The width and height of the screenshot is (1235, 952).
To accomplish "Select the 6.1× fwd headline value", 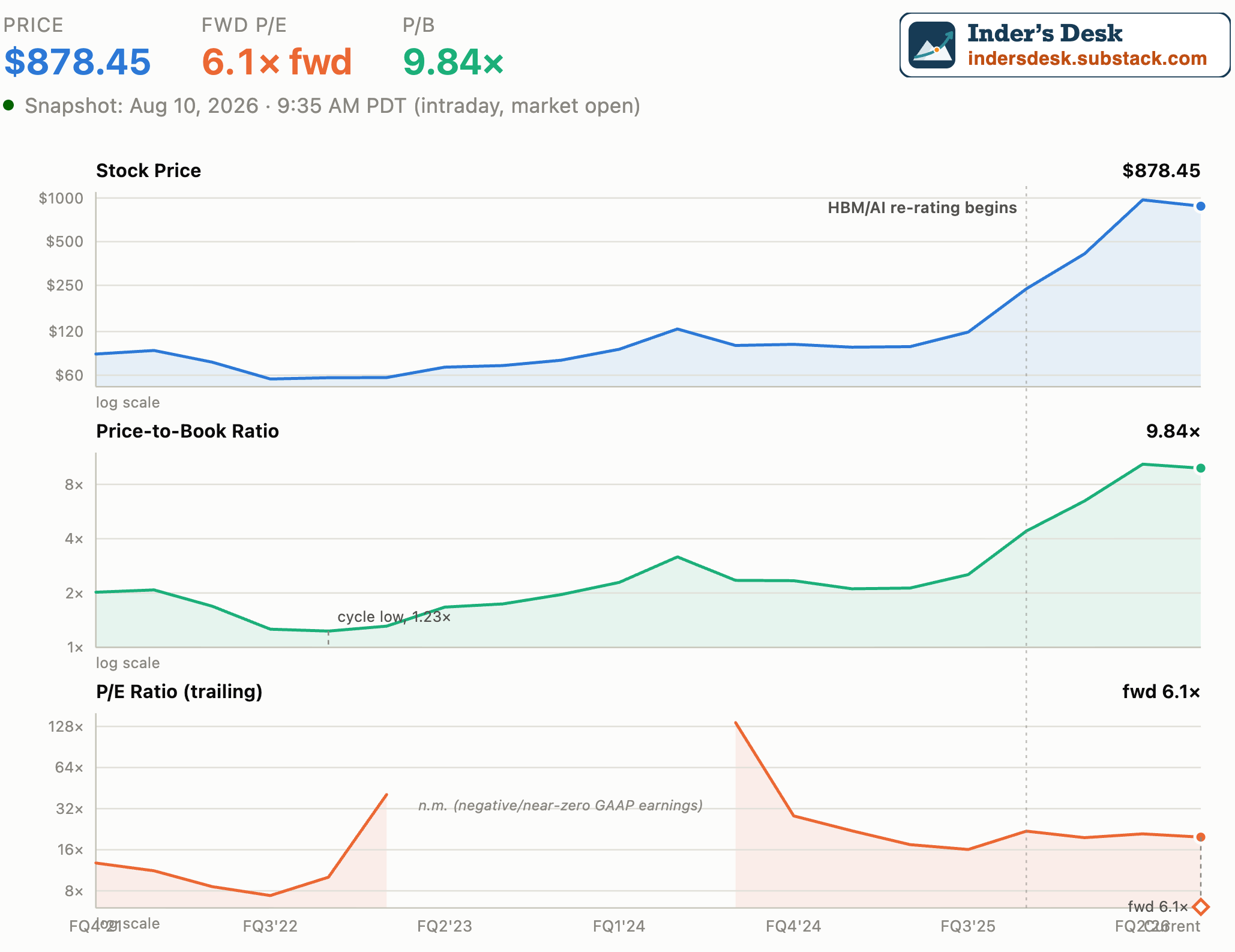I will pyautogui.click(x=277, y=62).
